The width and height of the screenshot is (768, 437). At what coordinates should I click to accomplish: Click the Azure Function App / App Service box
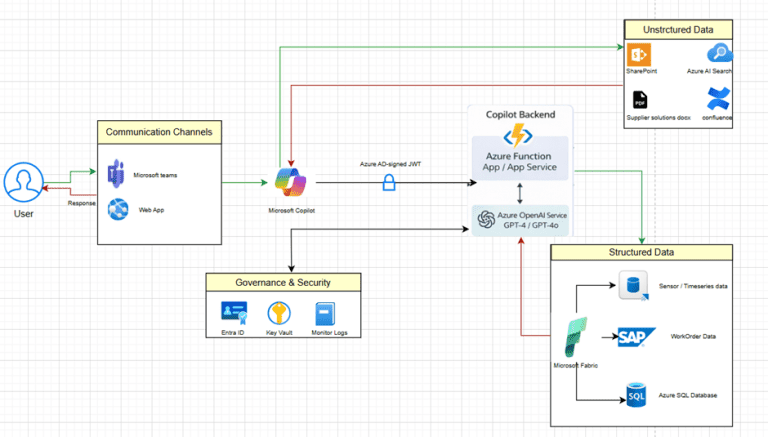tap(520, 158)
